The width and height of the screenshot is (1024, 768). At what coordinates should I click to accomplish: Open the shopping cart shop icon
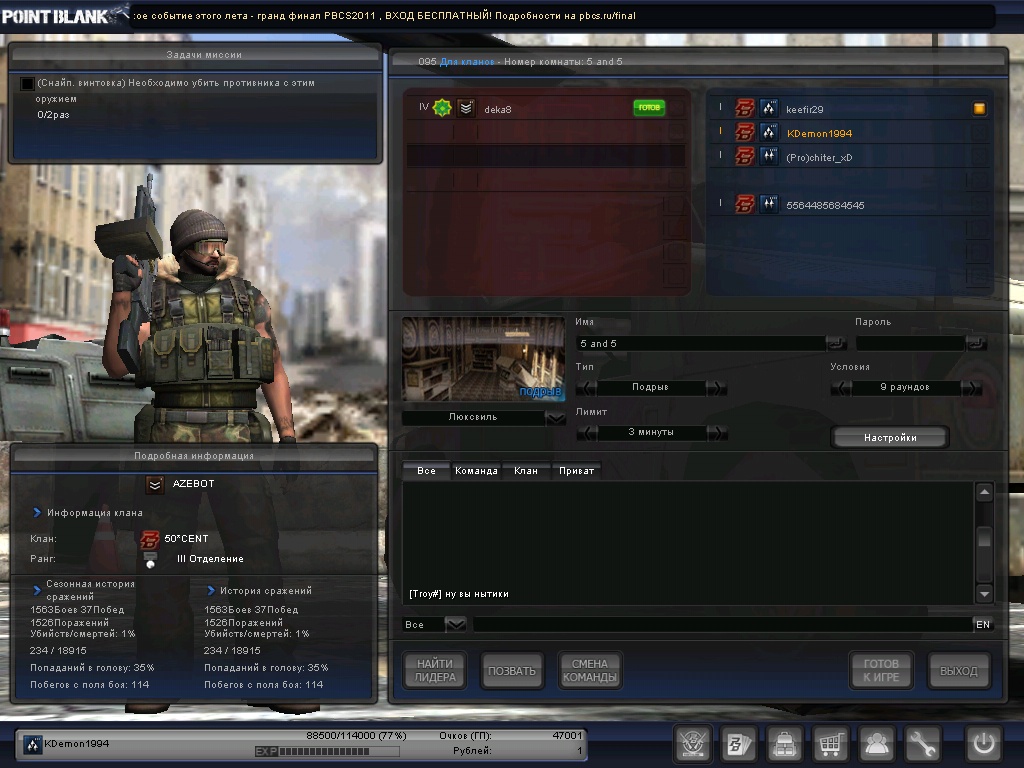pos(830,744)
